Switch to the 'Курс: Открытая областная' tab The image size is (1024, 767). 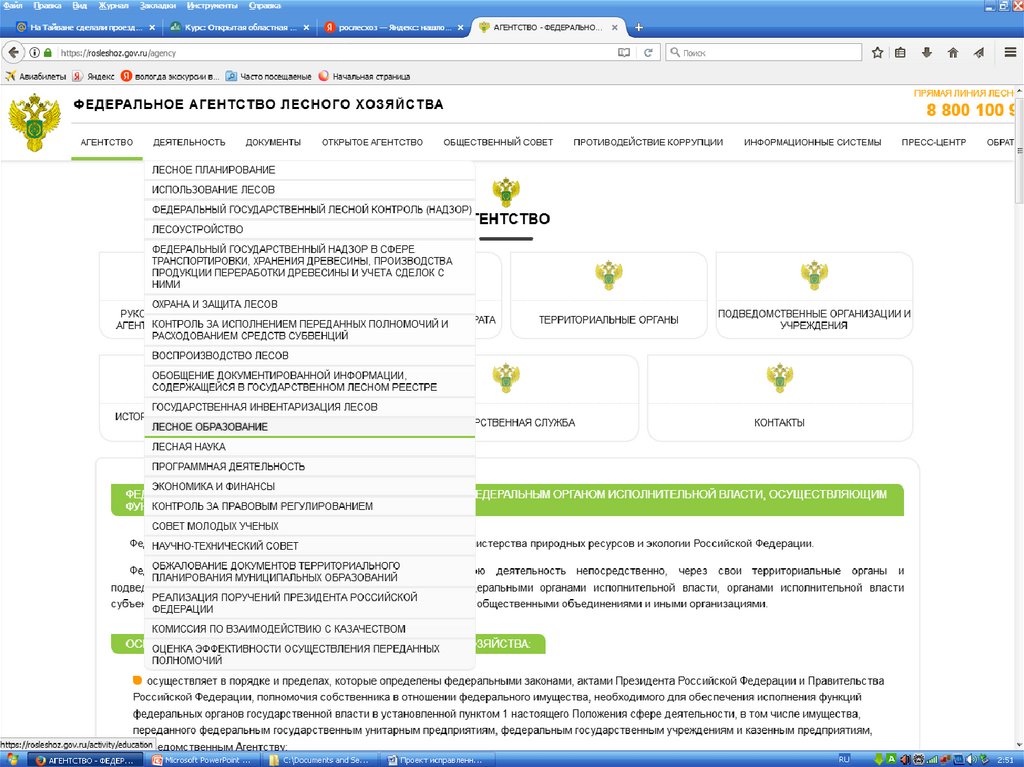240,27
